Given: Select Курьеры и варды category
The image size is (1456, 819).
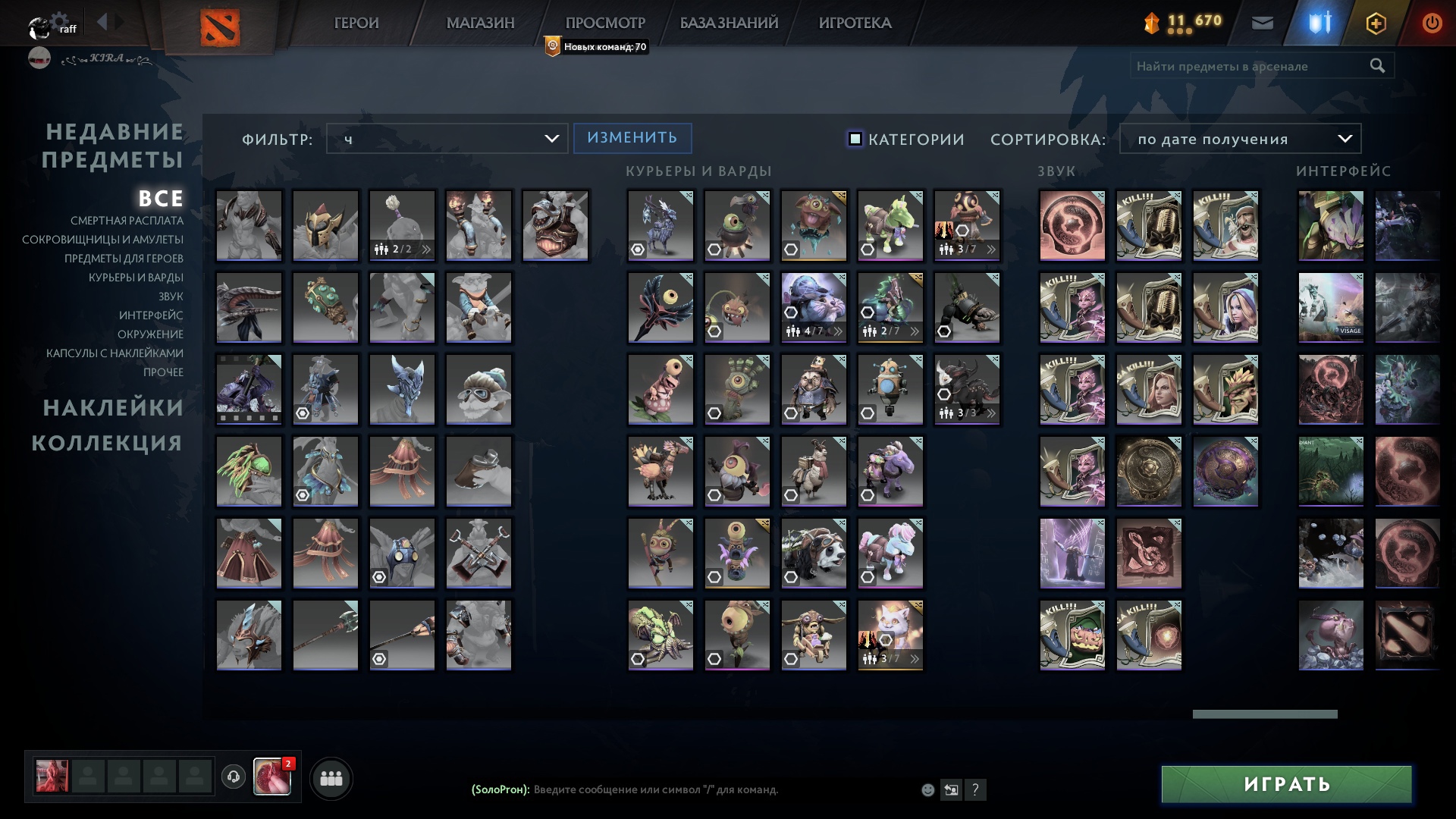Looking at the screenshot, I should tap(136, 278).
